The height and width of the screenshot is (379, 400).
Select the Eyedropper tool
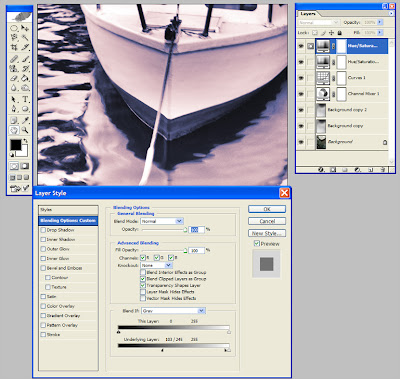[25, 120]
